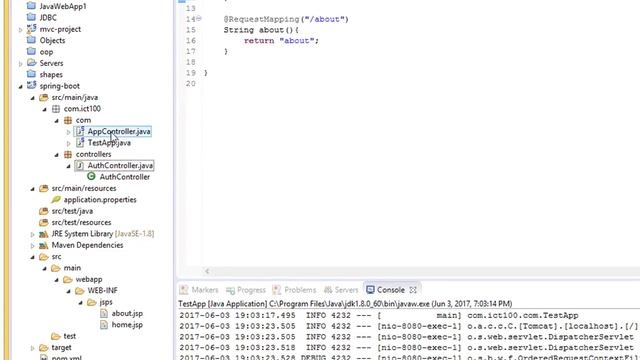Viewport: 640px width, 360px height.
Task: Switch to the Progress tab
Action: click(x=246, y=290)
